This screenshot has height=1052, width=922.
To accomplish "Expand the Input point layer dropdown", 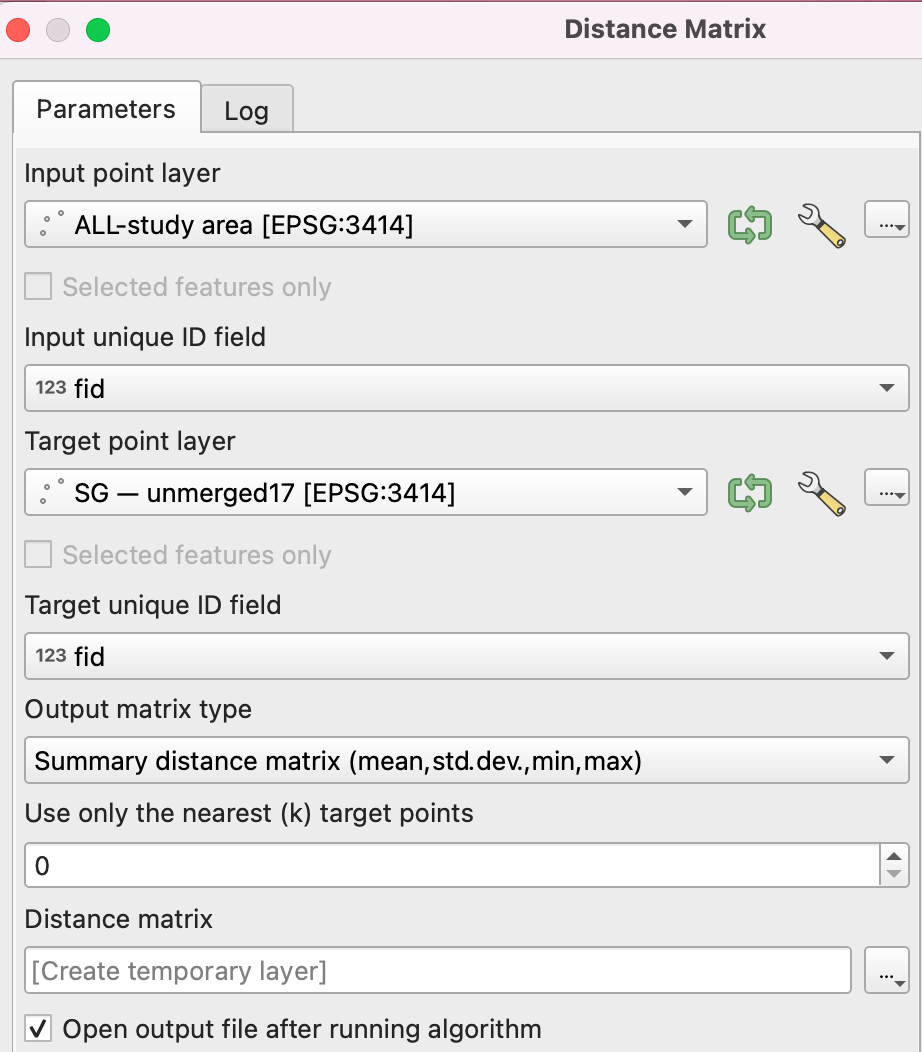I will (x=366, y=224).
